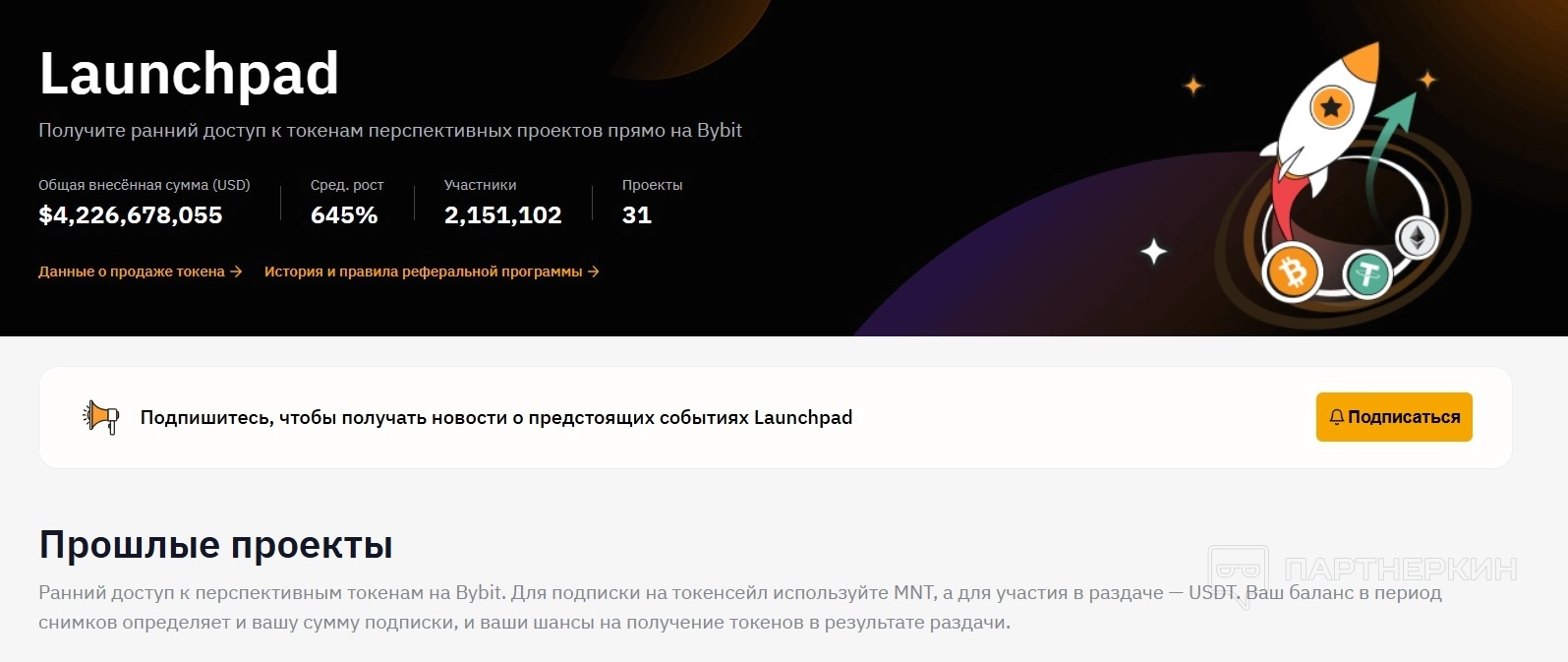Click the 'Launchpad' page heading
Screen dimensions: 1568x662
[x=189, y=75]
